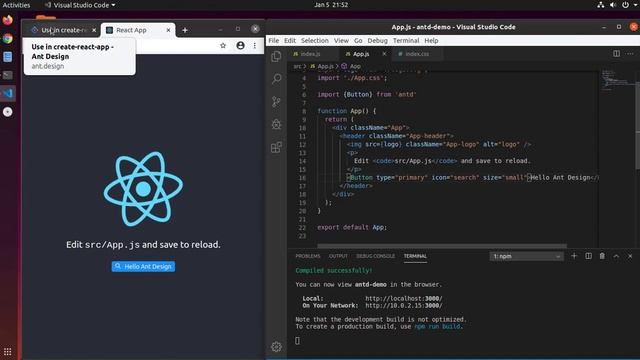Open the localhost:3000 link in terminal
Screen dimensions: 640x360
404,298
